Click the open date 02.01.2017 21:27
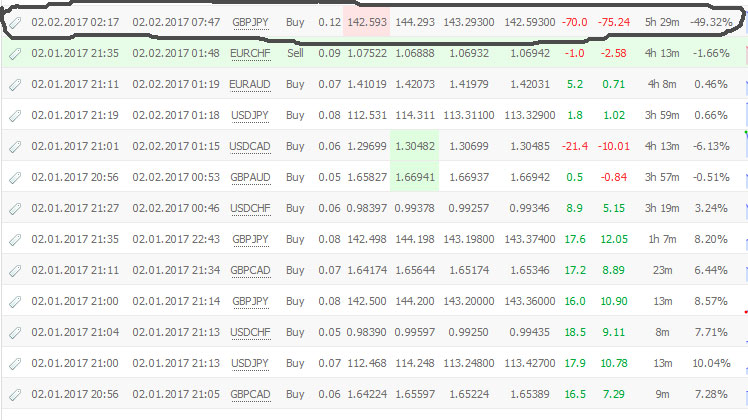Image resolution: width=748 pixels, height=420 pixels. pyautogui.click(x=75, y=208)
